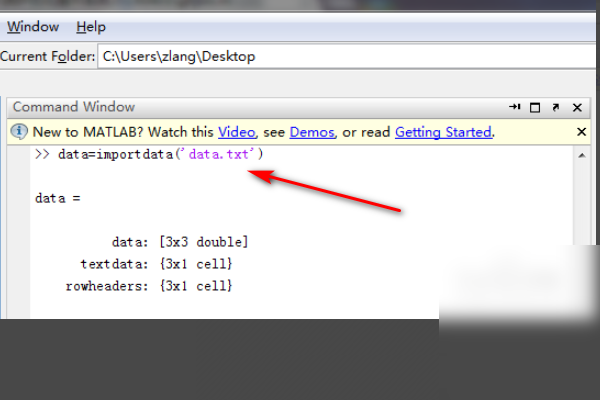Click the importdata command text
This screenshot has width=600, height=400.
click(x=135, y=154)
